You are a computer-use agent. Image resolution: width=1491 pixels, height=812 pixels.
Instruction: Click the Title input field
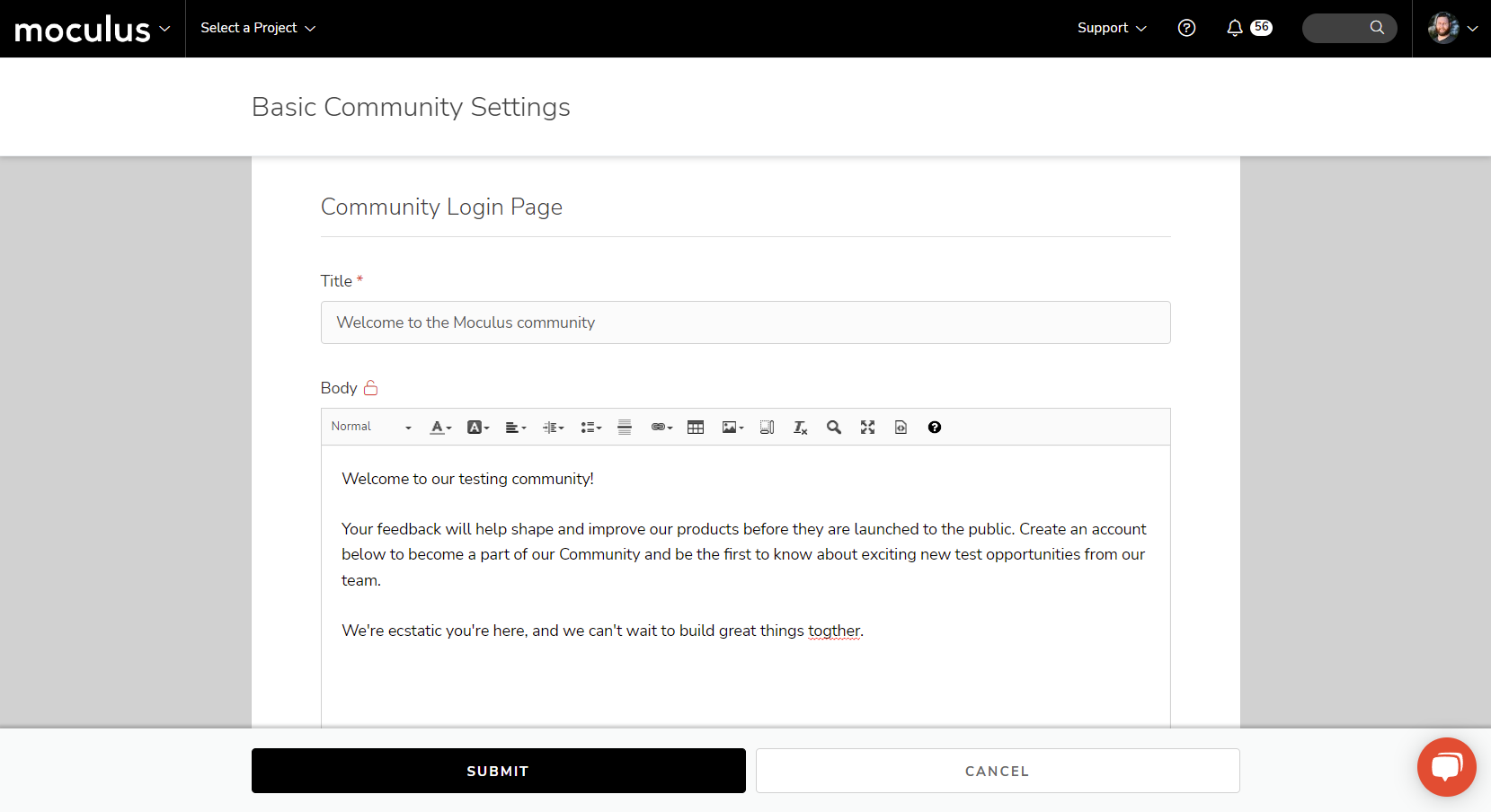click(745, 322)
